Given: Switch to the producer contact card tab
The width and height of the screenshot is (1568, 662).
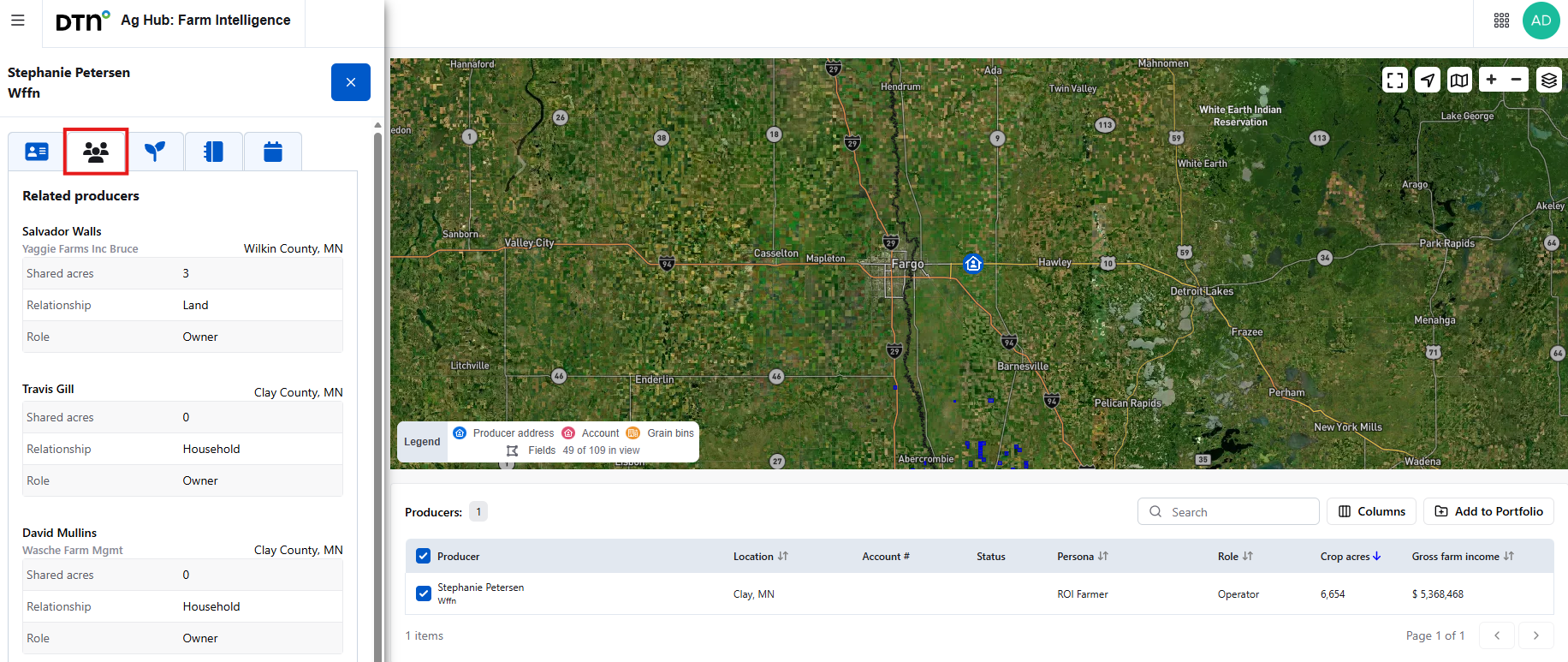Looking at the screenshot, I should 37,152.
